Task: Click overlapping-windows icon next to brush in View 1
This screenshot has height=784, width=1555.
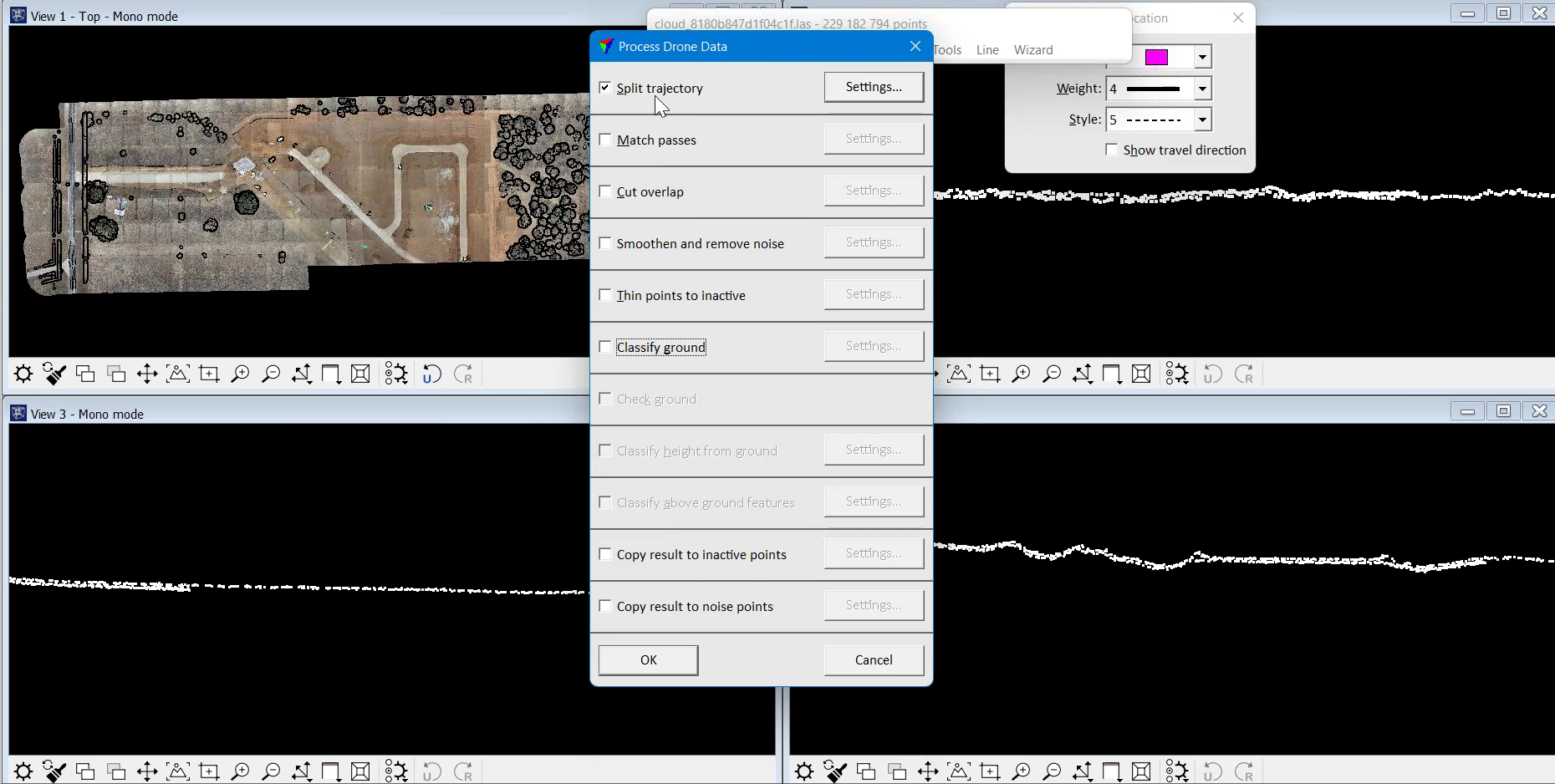Action: click(x=85, y=374)
